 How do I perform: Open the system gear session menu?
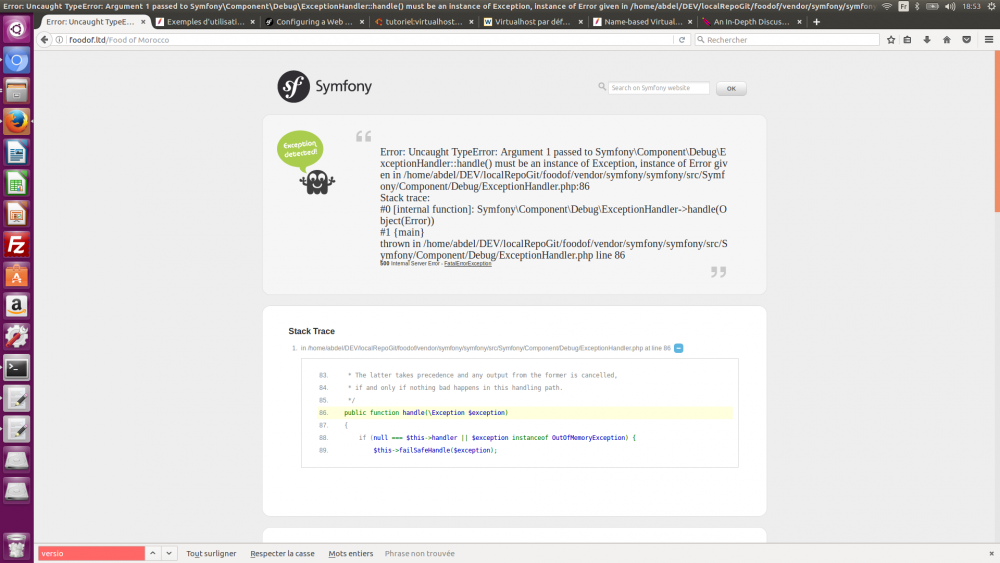992,6
